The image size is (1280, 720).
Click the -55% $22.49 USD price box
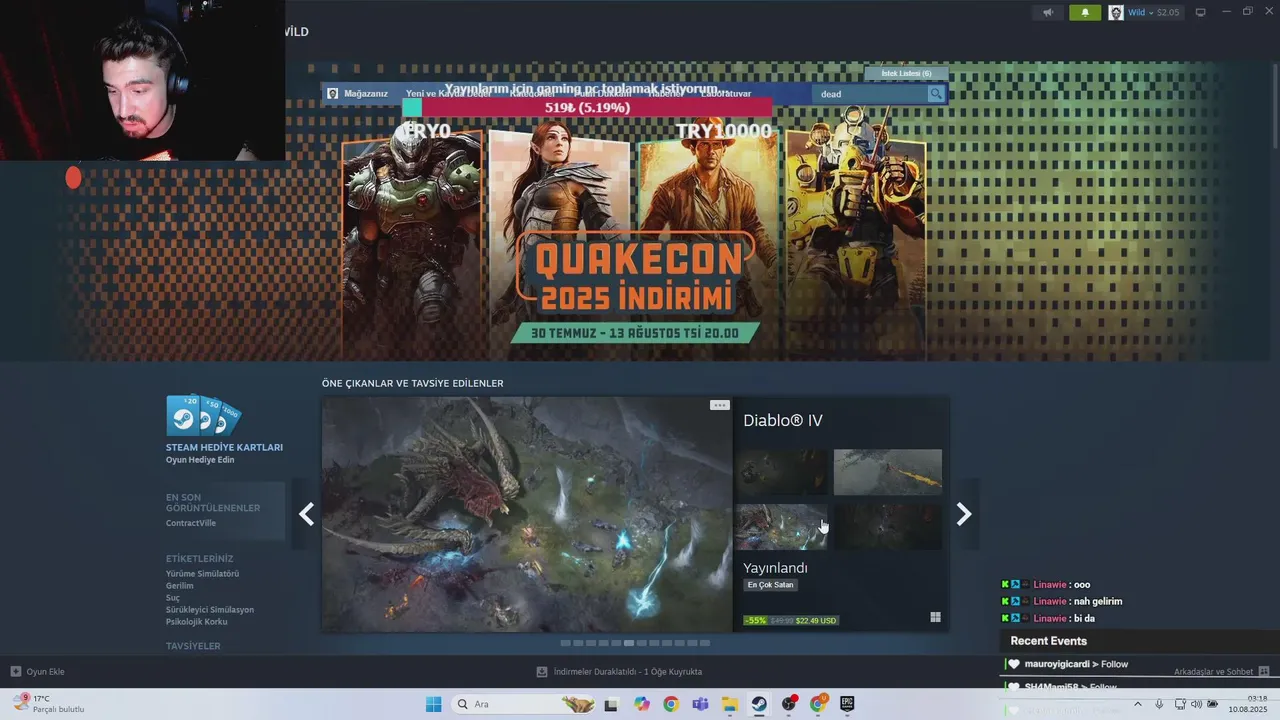(x=790, y=620)
